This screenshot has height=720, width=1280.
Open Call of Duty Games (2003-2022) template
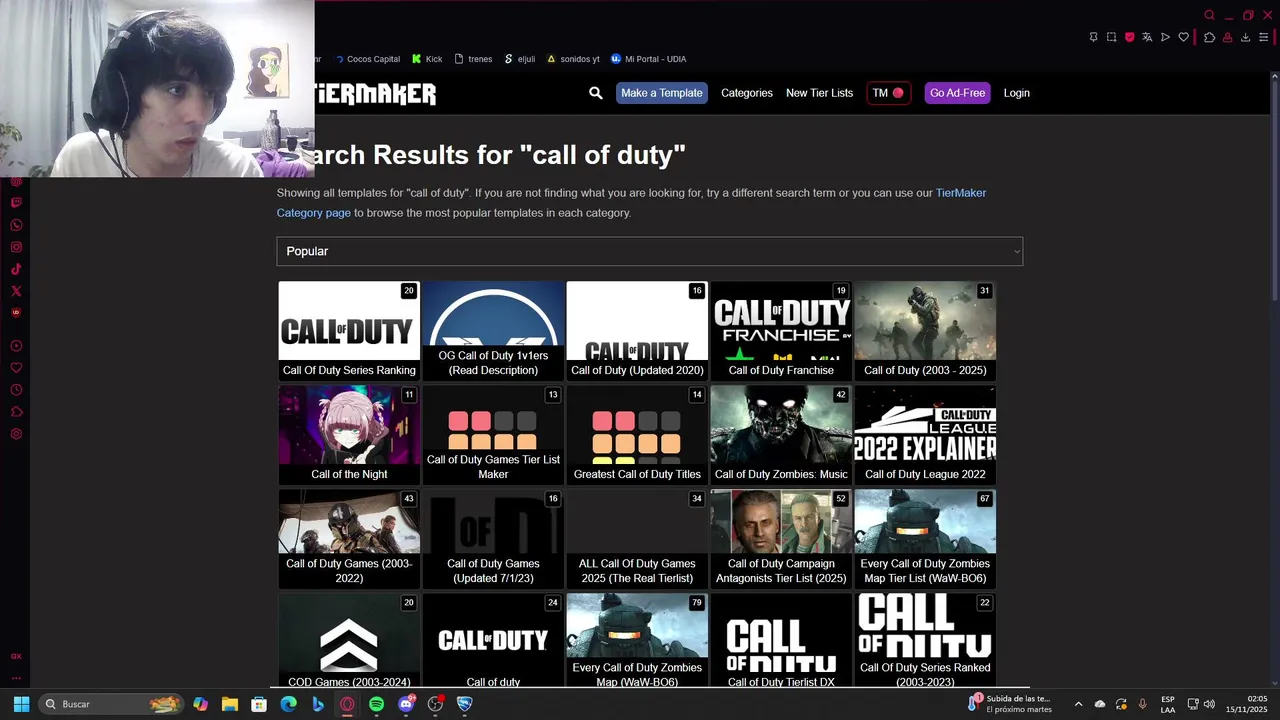coord(349,539)
